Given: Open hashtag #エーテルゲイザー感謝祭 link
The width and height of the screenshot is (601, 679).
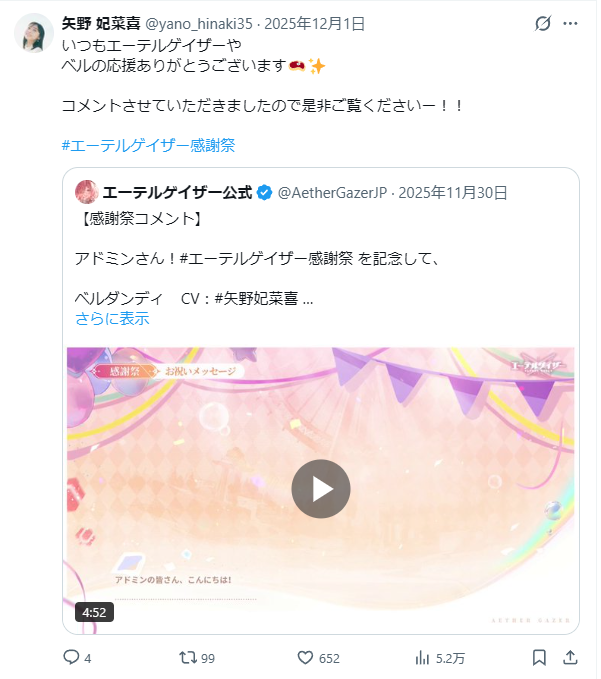Looking at the screenshot, I should 148,145.
